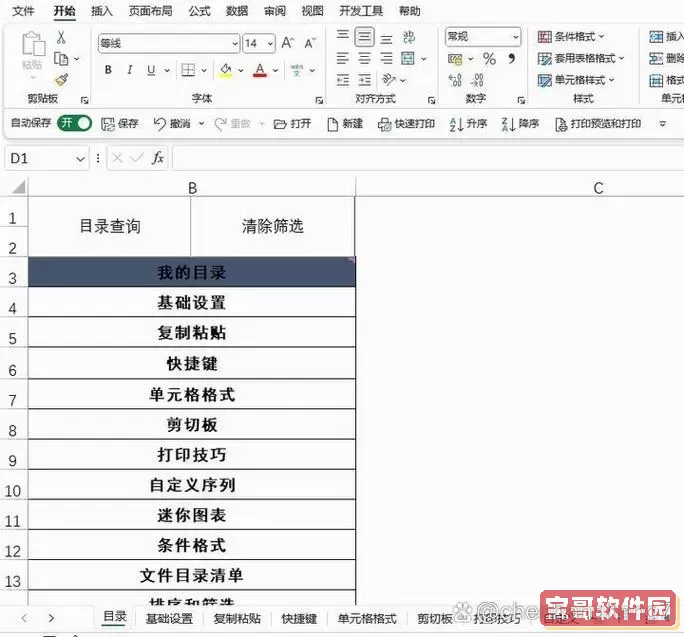Toggle the AutoSave switch off
The width and height of the screenshot is (684, 637).
[x=75, y=123]
